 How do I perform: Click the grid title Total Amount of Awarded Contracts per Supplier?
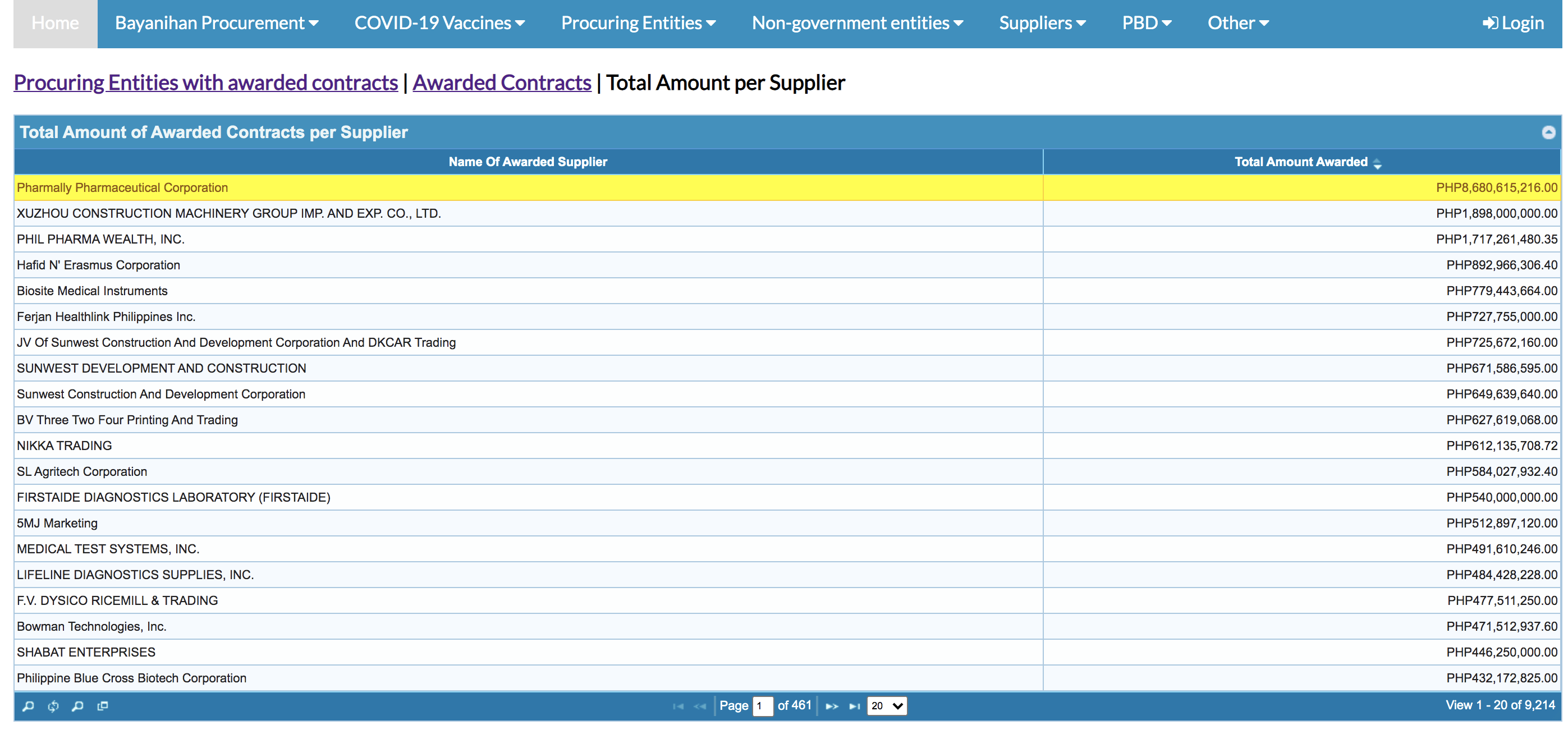[x=214, y=132]
